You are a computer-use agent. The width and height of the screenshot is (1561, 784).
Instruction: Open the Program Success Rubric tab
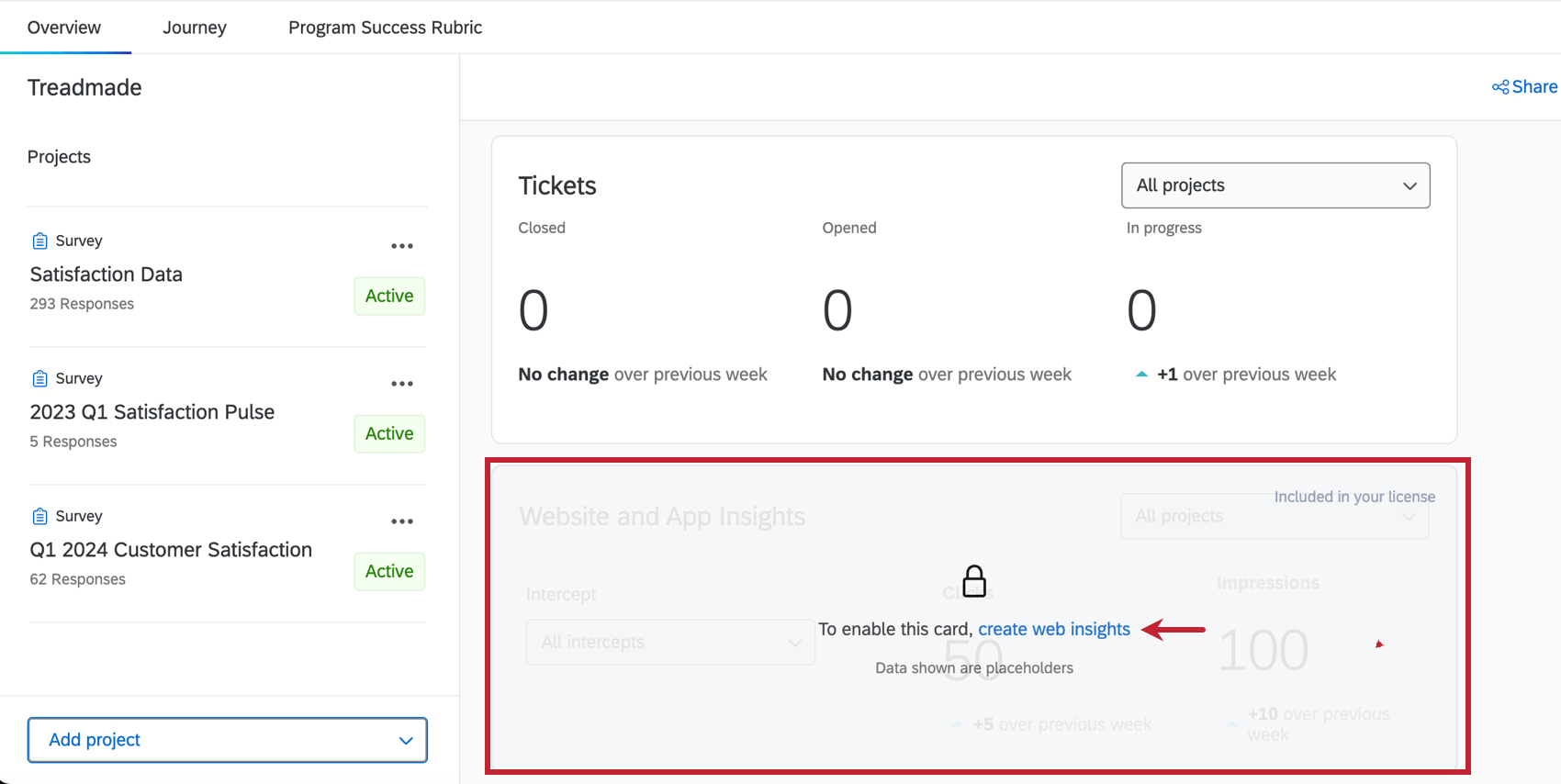[385, 28]
